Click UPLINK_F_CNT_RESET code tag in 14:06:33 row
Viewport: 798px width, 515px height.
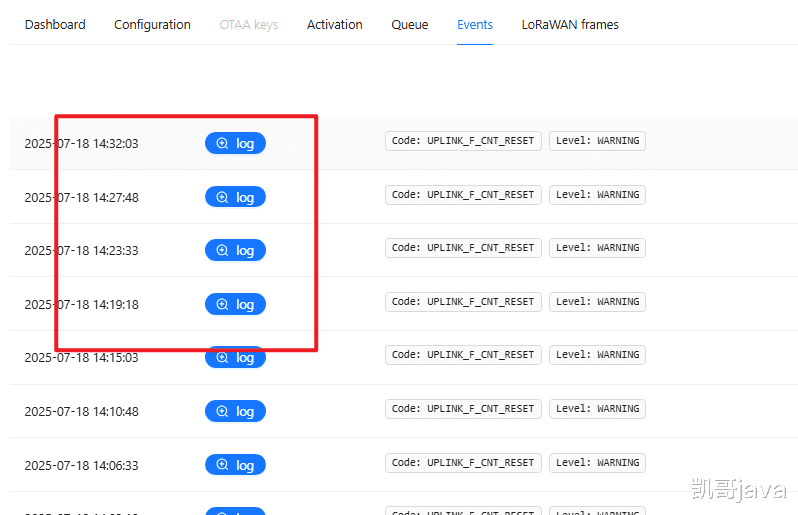tap(463, 463)
